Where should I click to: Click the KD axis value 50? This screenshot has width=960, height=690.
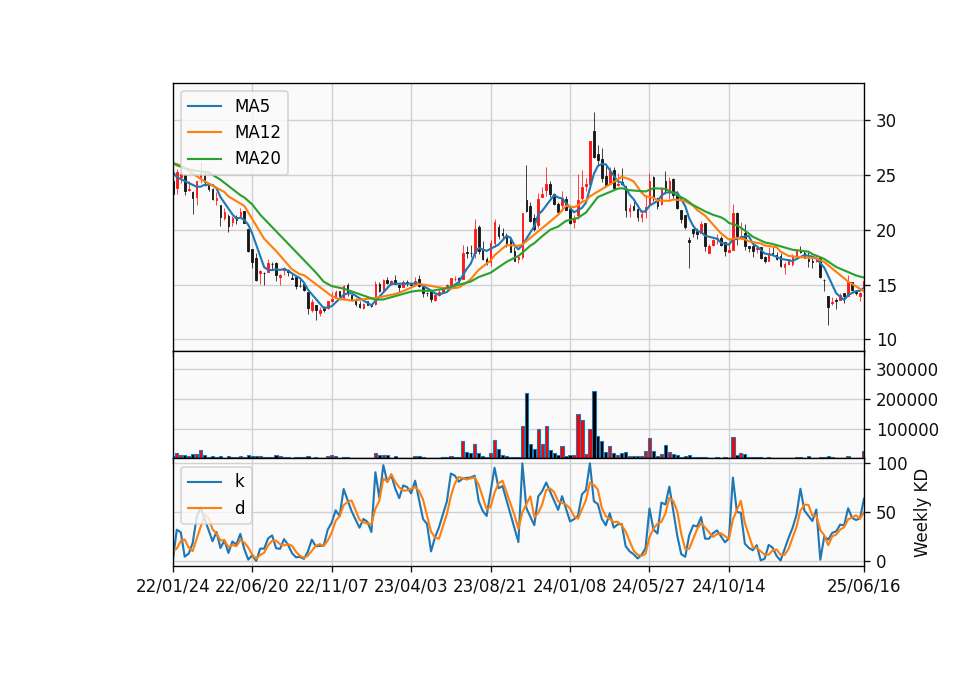coord(886,513)
